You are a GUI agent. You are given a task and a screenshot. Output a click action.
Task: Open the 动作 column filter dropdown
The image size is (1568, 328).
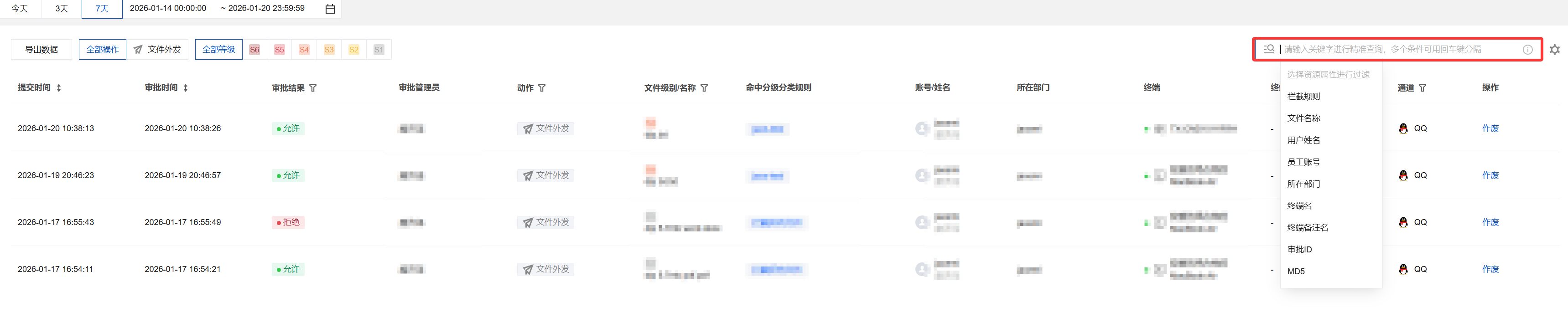[x=542, y=88]
